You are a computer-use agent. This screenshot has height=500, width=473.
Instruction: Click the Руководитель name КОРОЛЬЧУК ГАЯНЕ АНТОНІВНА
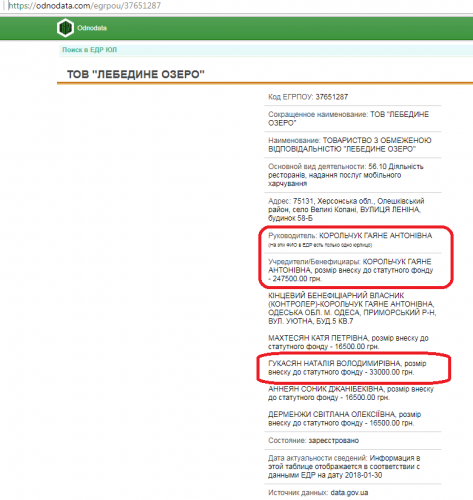click(x=376, y=236)
